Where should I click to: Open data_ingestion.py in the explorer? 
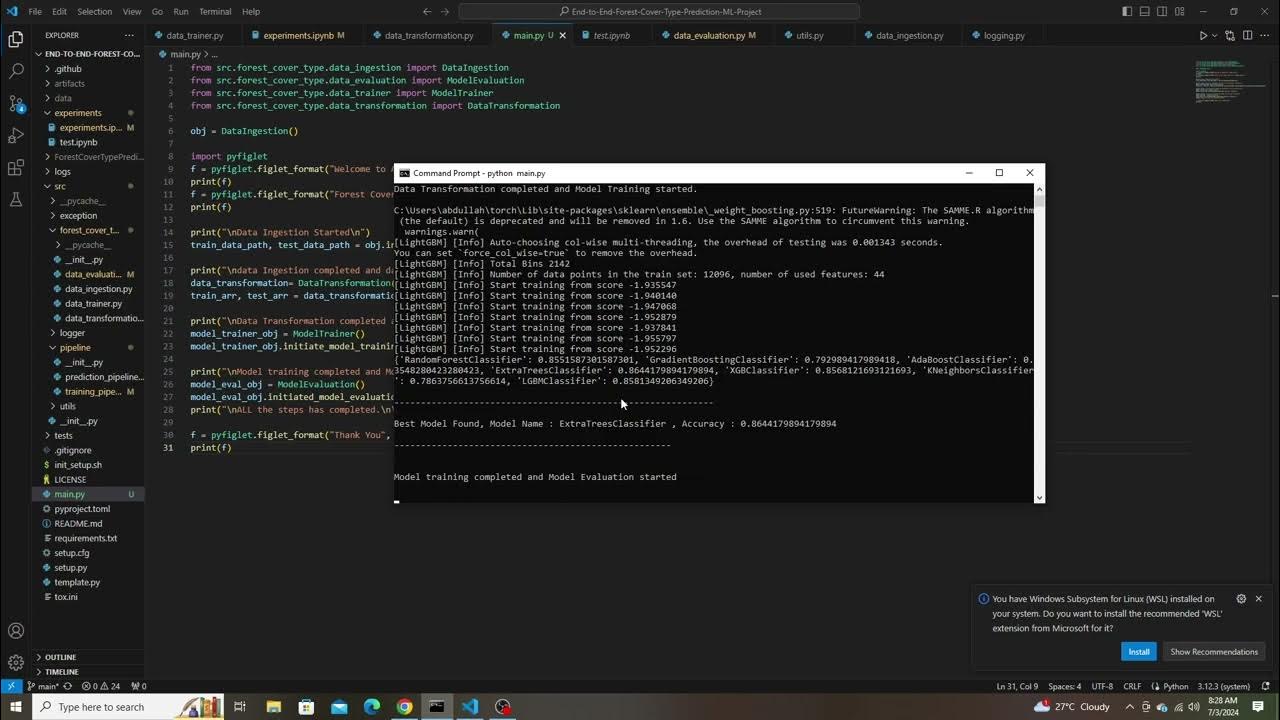click(98, 289)
